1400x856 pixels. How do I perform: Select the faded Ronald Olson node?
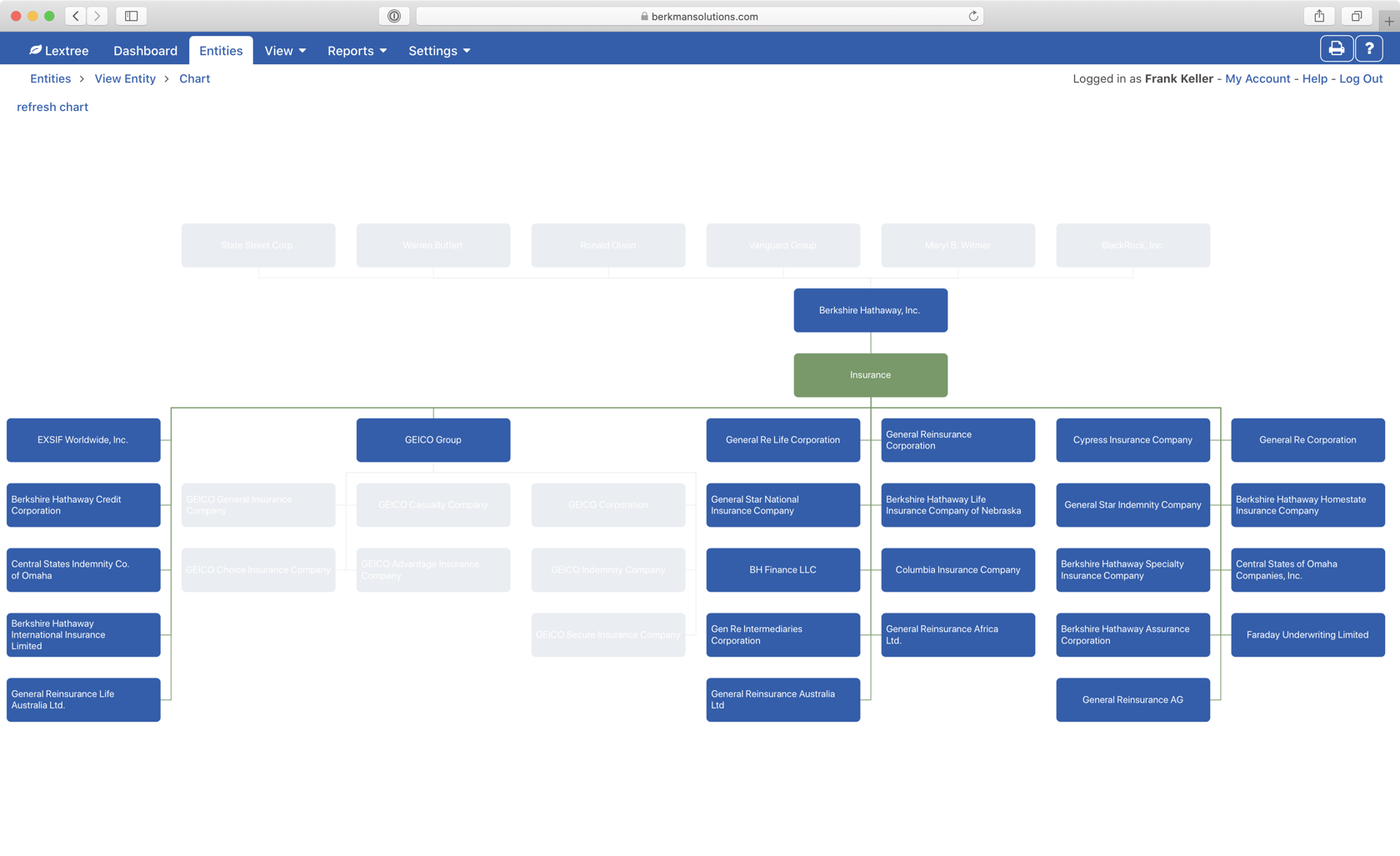coord(608,245)
